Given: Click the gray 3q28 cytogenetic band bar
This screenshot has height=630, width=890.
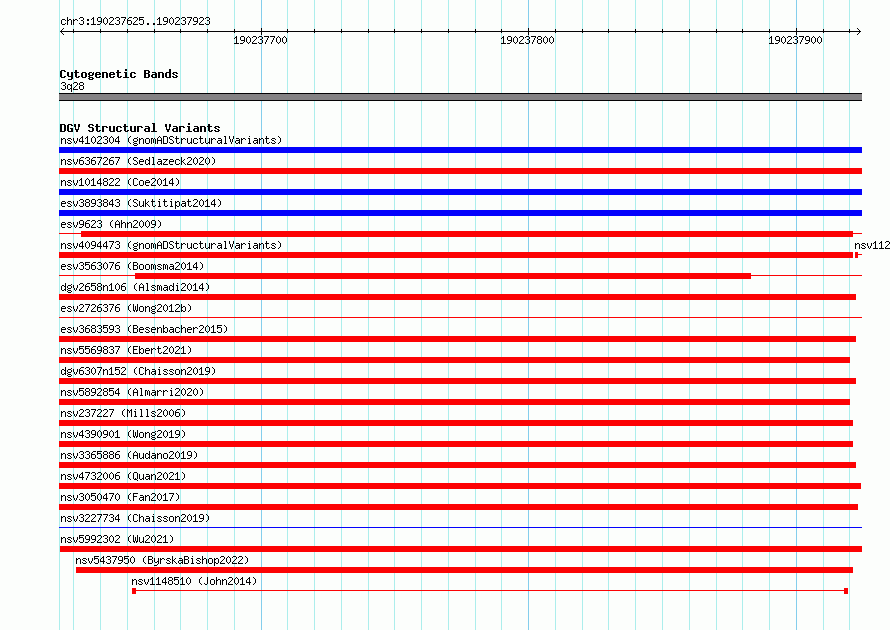Looking at the screenshot, I should pyautogui.click(x=460, y=97).
